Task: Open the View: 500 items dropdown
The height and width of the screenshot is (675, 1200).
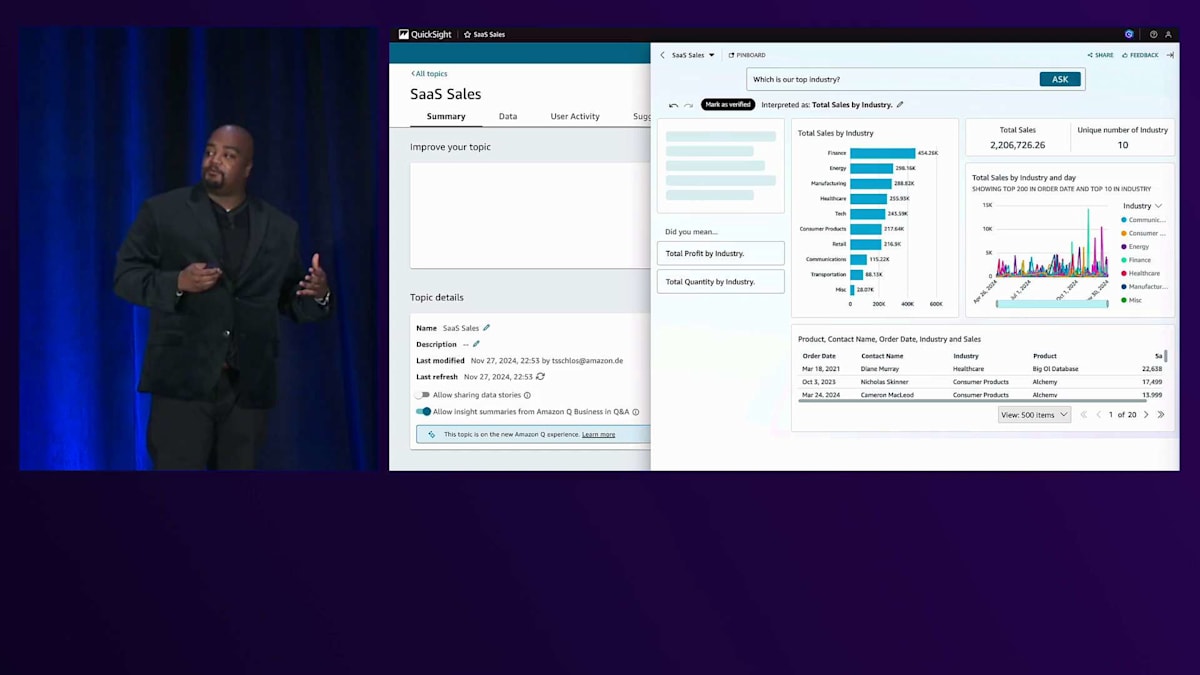Action: (1034, 414)
